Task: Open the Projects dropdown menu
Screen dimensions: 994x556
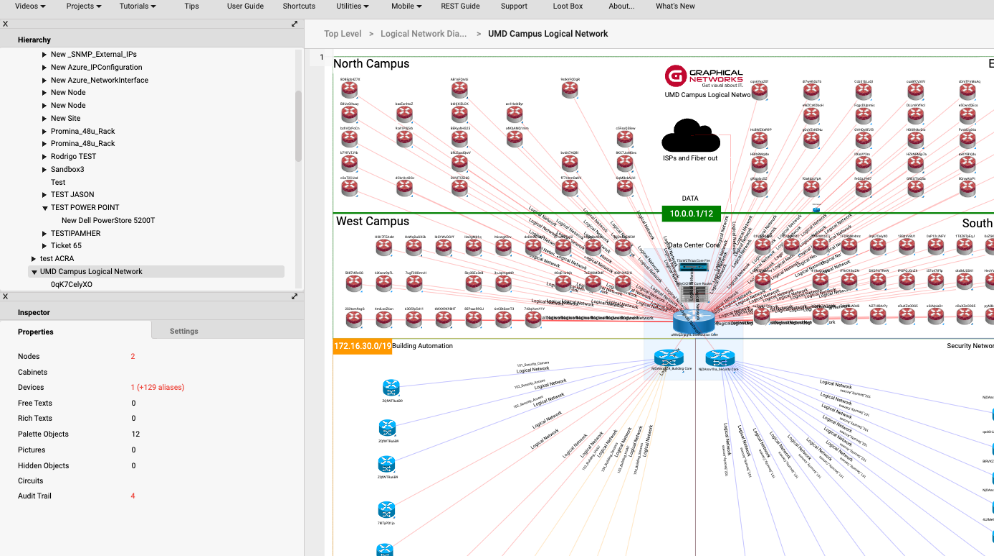Action: coord(84,6)
